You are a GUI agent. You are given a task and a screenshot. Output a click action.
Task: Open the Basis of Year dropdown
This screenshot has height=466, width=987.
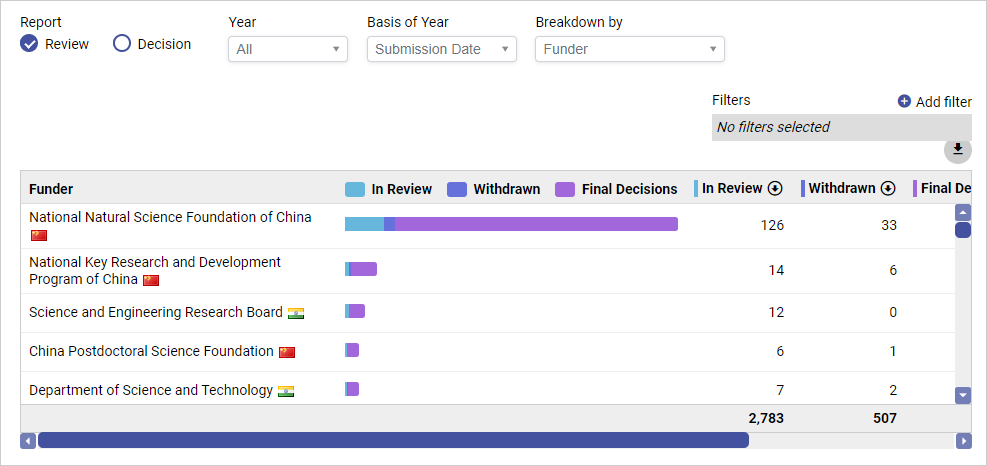441,49
